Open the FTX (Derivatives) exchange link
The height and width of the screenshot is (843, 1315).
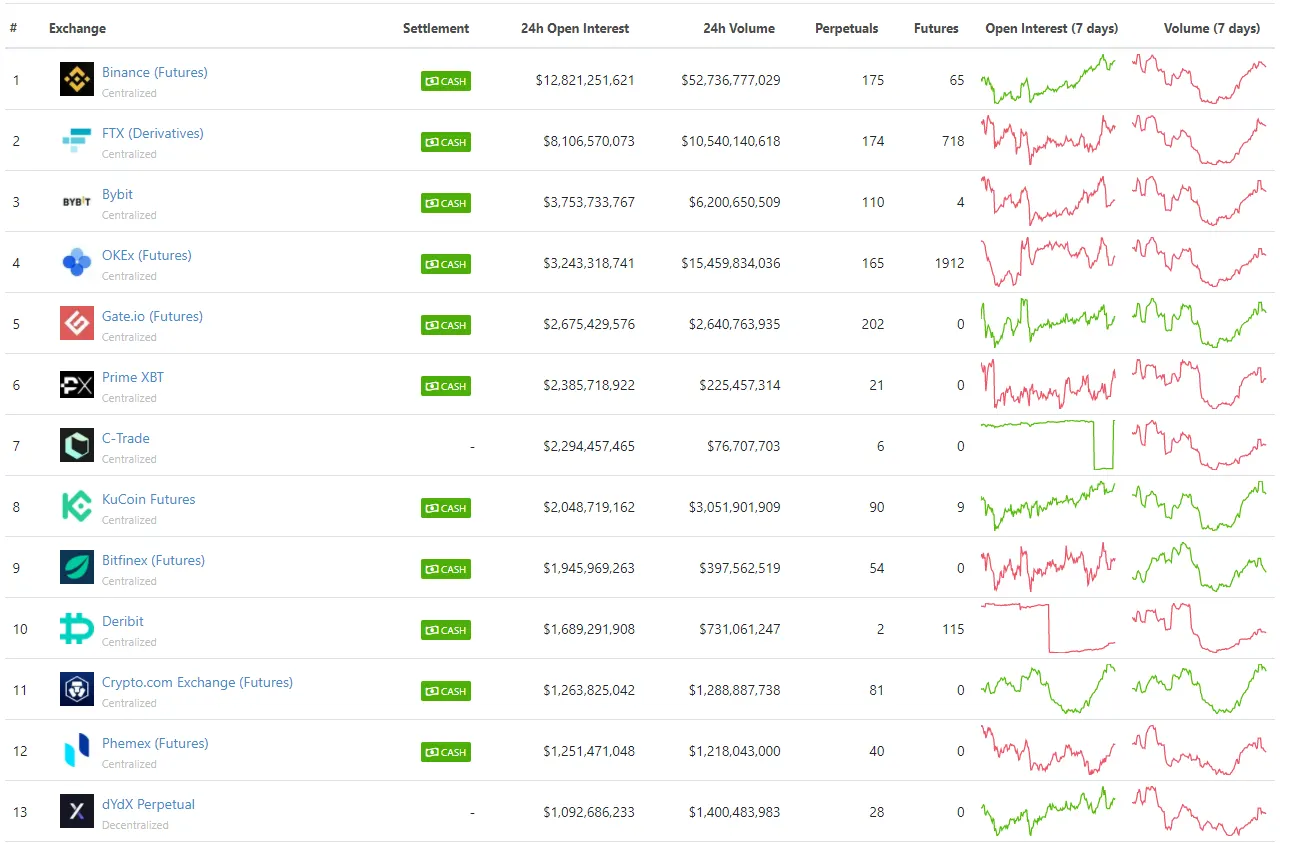[x=153, y=133]
